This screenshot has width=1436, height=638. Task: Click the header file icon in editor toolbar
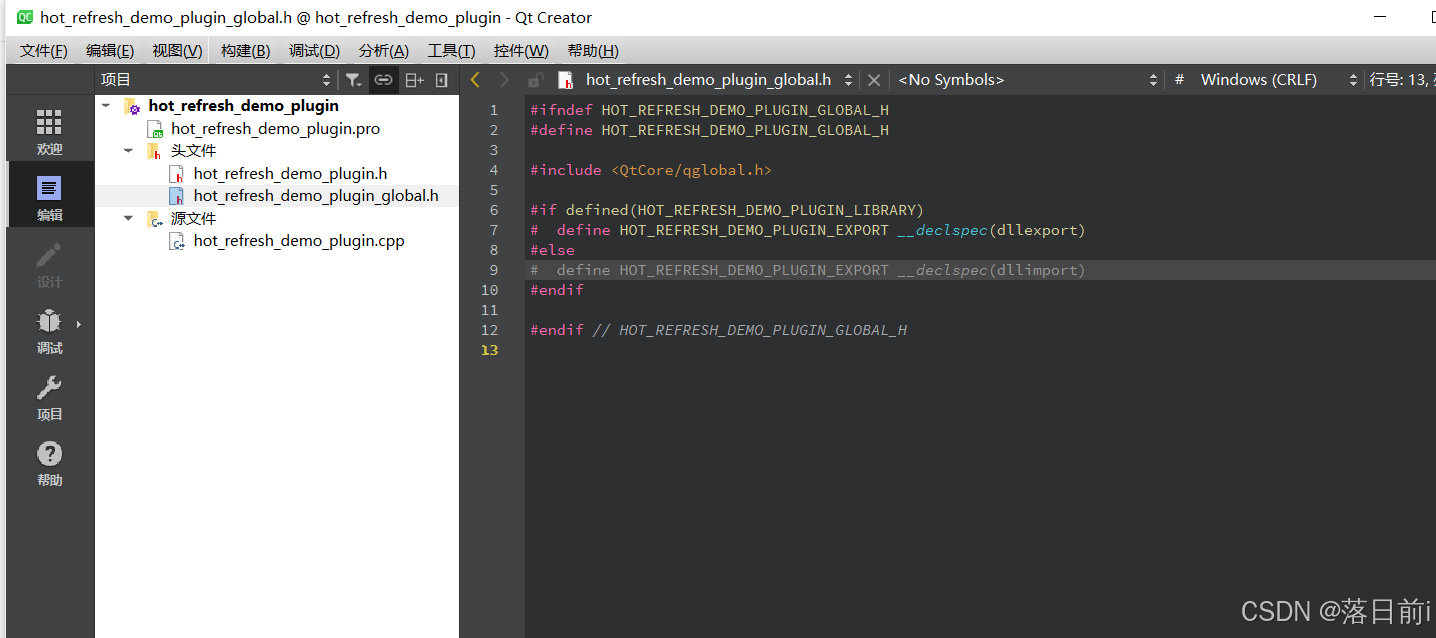(565, 80)
